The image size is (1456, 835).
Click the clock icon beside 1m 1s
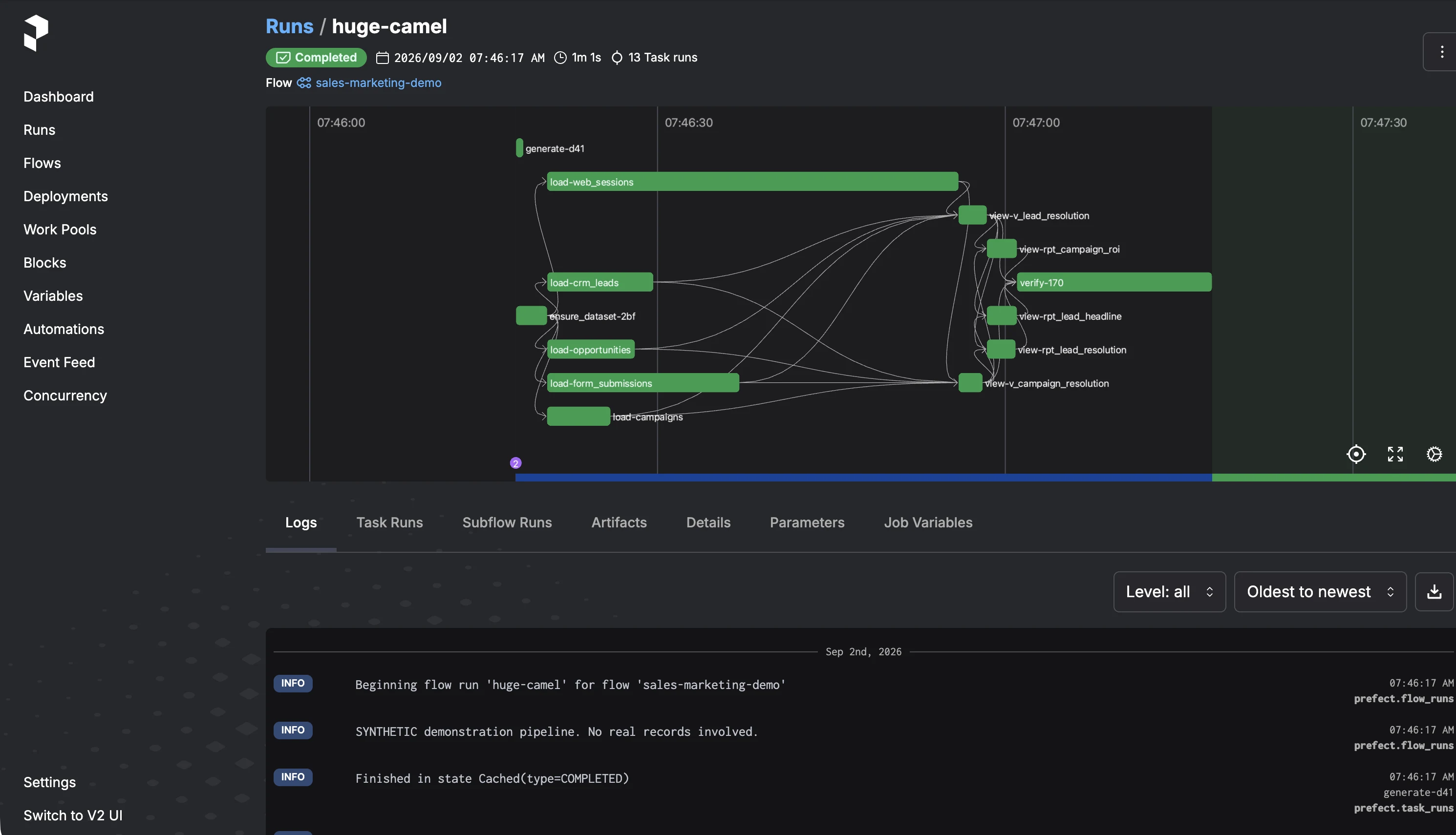(x=560, y=57)
